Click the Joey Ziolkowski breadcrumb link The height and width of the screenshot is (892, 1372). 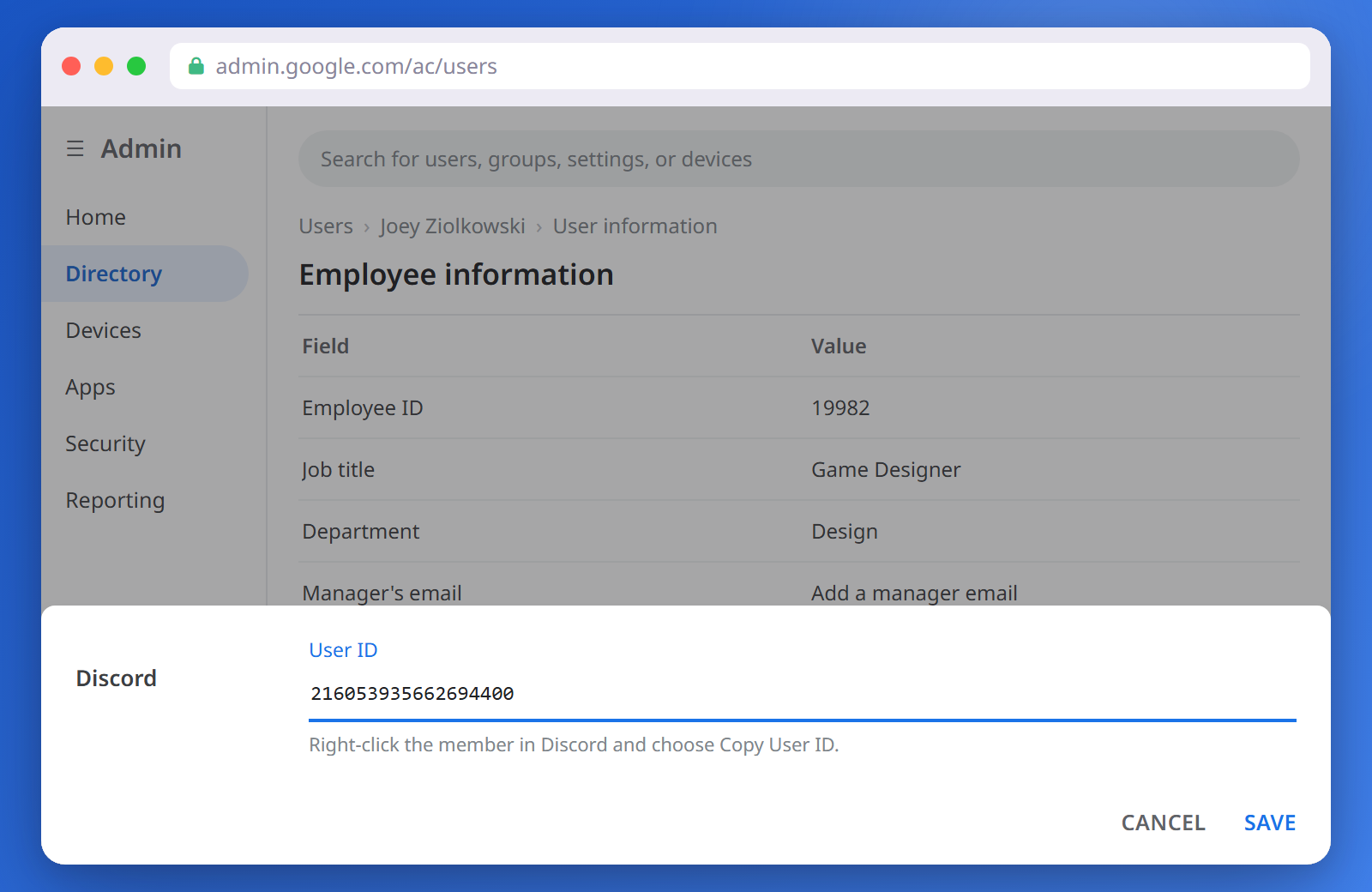452,226
